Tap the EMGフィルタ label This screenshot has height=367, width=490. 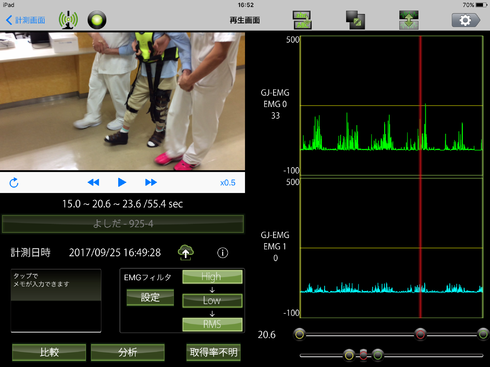(147, 277)
